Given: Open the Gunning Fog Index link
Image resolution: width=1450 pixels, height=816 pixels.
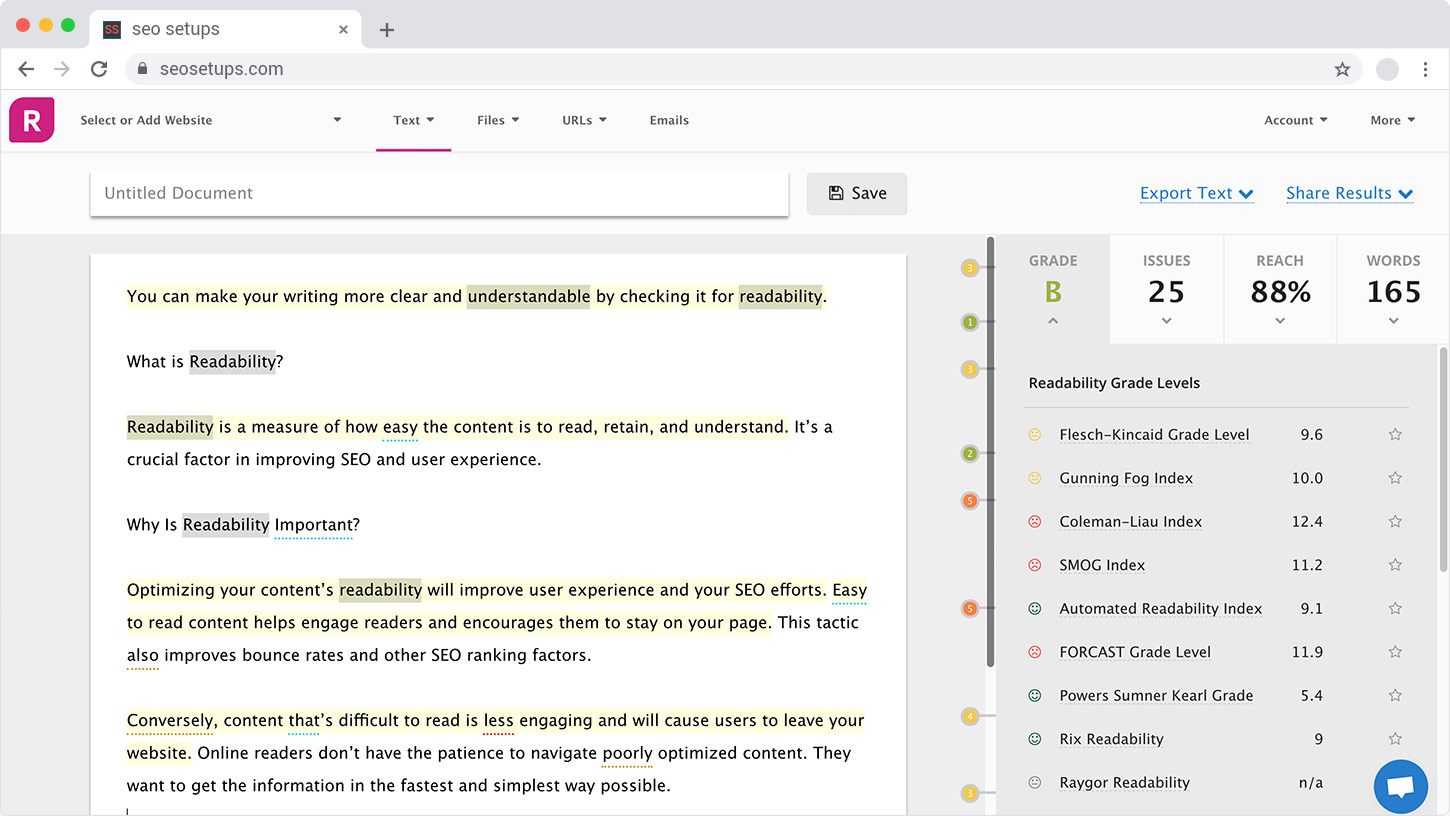Looking at the screenshot, I should click(x=1126, y=478).
